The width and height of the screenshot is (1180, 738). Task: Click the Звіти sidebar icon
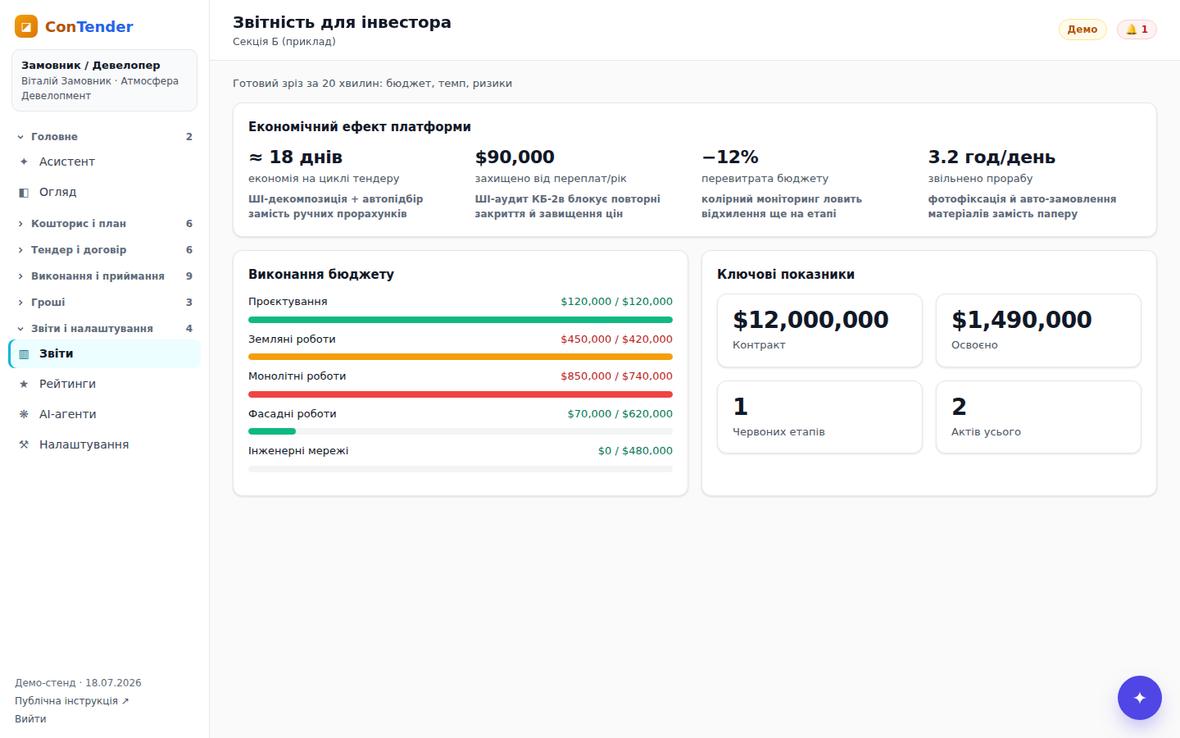[24, 354]
